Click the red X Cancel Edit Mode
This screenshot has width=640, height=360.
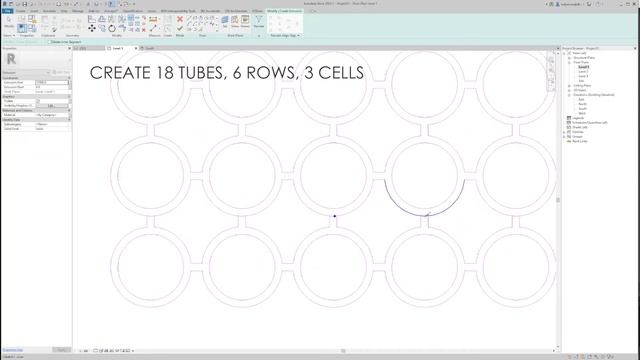pos(180,19)
